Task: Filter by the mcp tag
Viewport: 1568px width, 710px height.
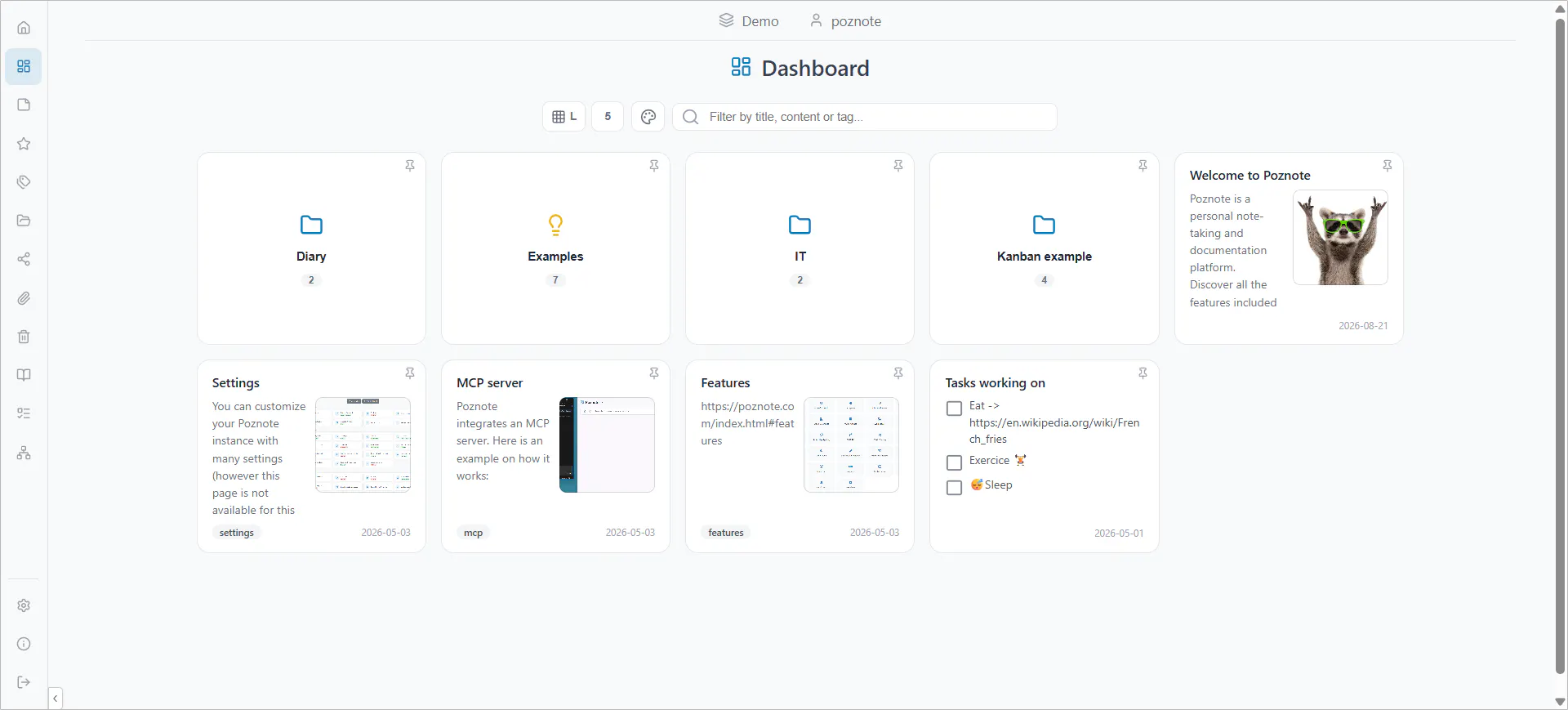Action: coord(474,533)
